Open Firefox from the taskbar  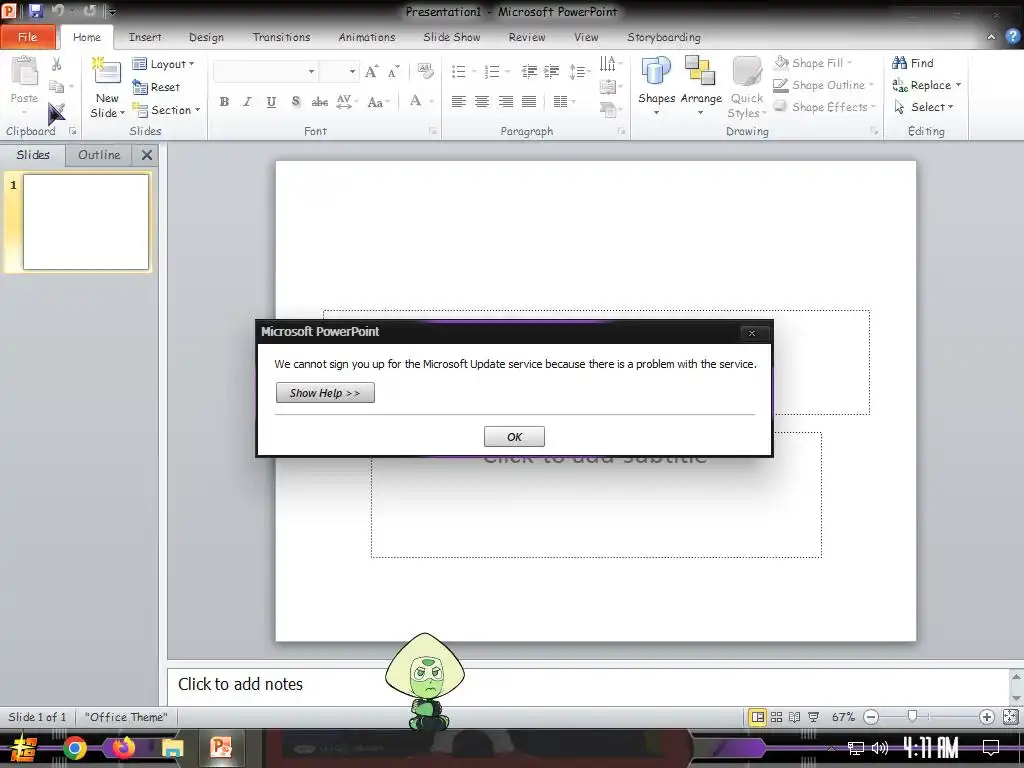point(123,747)
